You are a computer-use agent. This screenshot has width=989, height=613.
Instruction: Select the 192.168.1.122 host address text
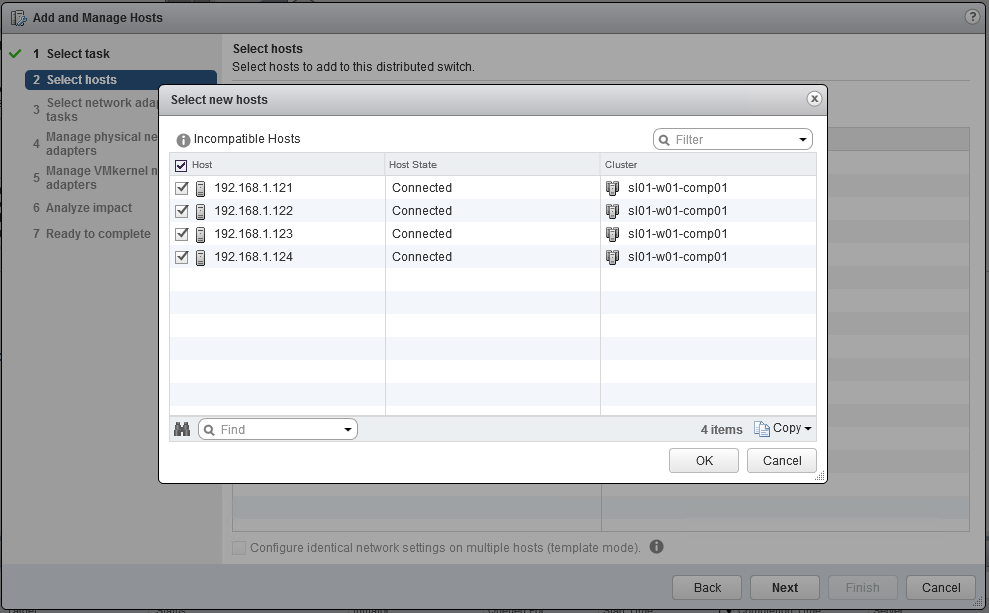[254, 211]
